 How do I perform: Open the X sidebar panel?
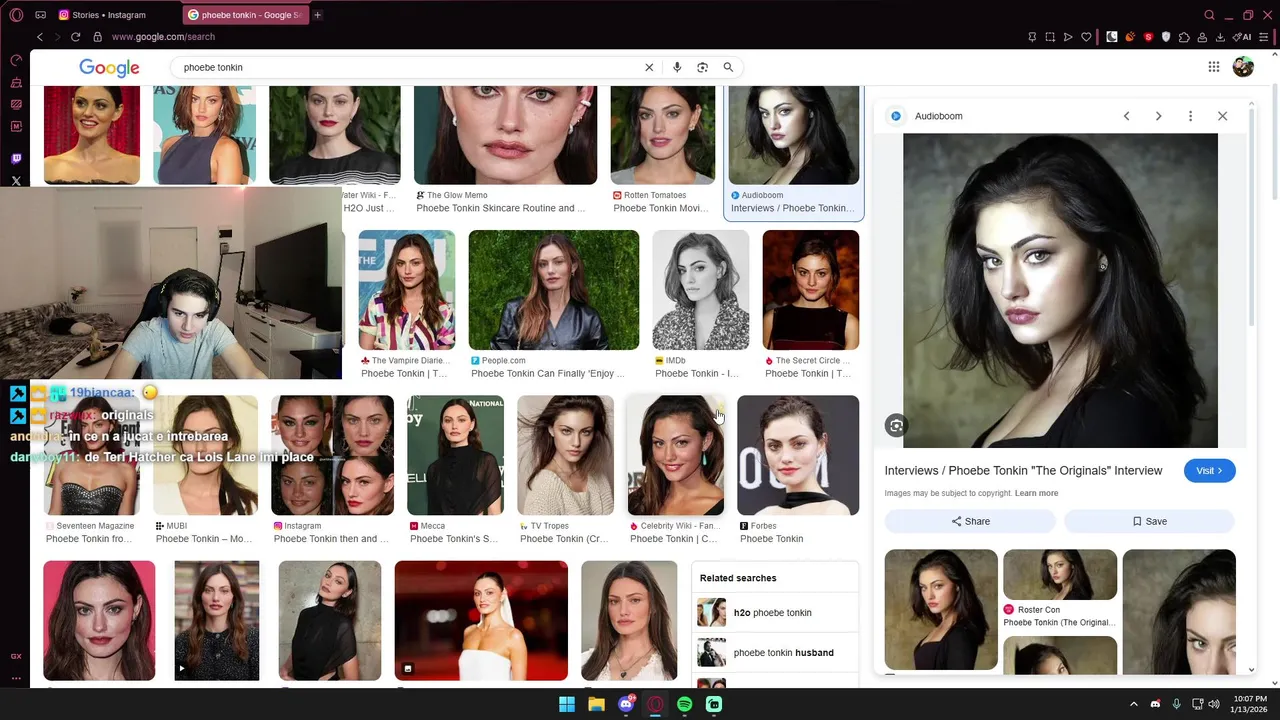point(16,181)
